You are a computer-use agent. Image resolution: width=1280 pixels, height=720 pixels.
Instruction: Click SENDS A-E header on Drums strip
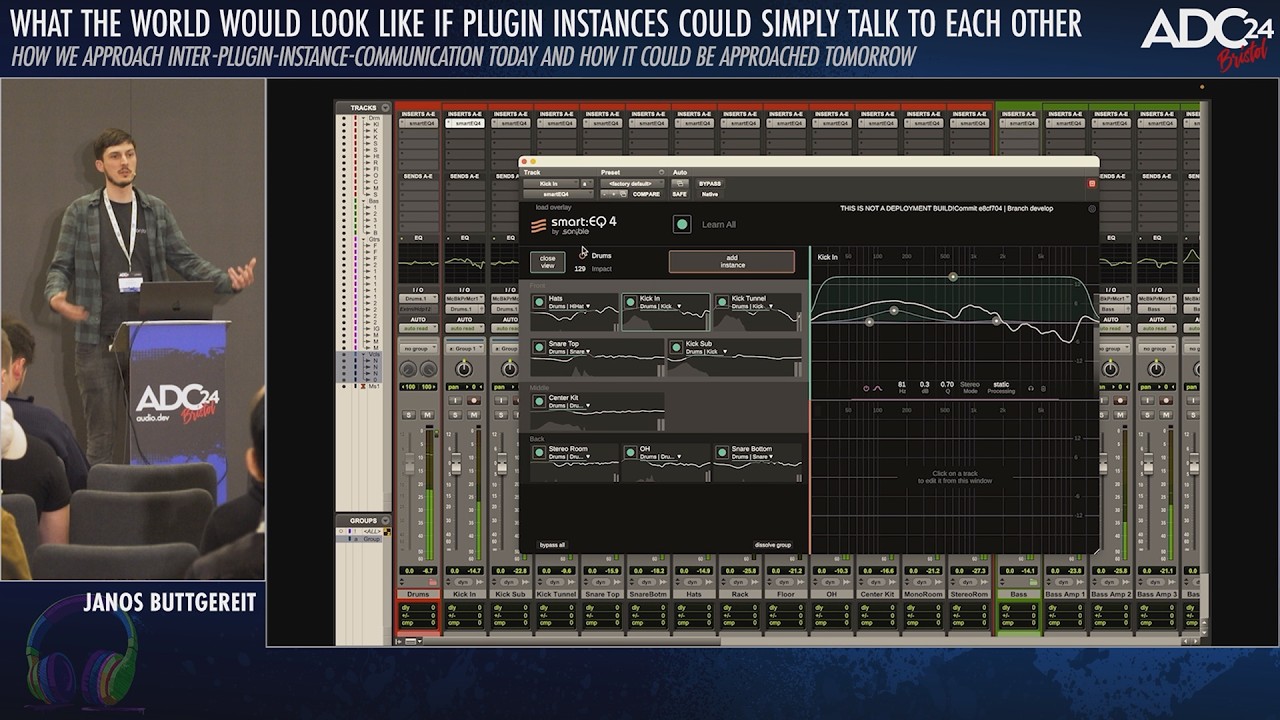[418, 176]
